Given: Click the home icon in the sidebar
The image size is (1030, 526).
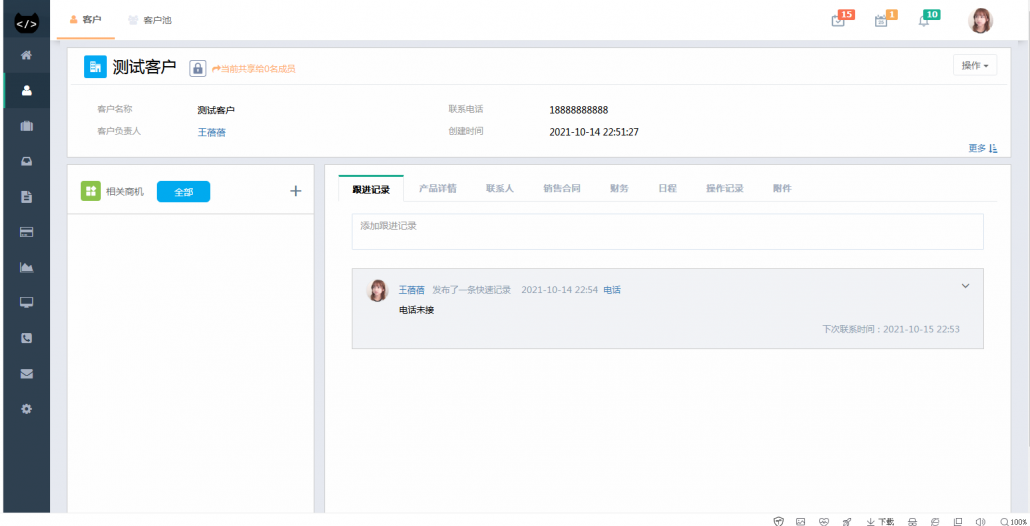Looking at the screenshot, I should [26, 55].
